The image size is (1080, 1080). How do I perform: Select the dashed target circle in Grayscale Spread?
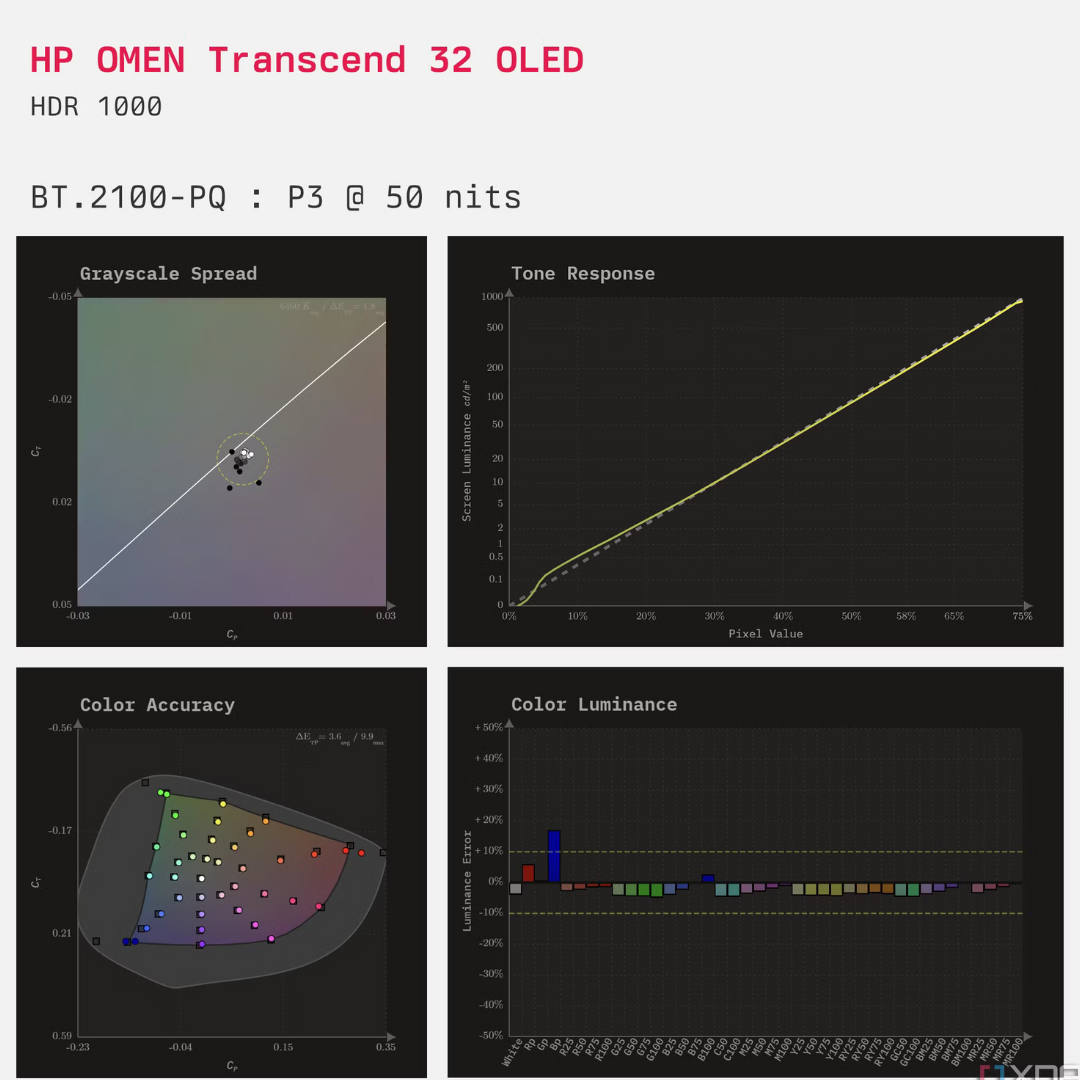coord(241,458)
